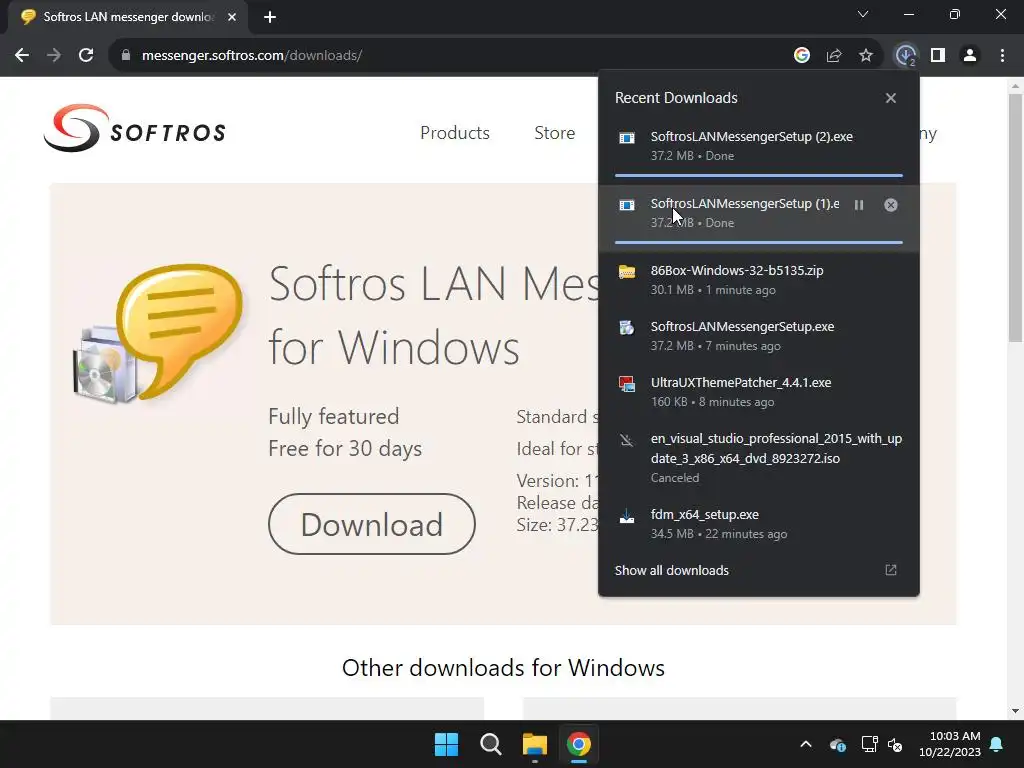The height and width of the screenshot is (768, 1024).
Task: Open Windows taskbar search
Action: [490, 744]
